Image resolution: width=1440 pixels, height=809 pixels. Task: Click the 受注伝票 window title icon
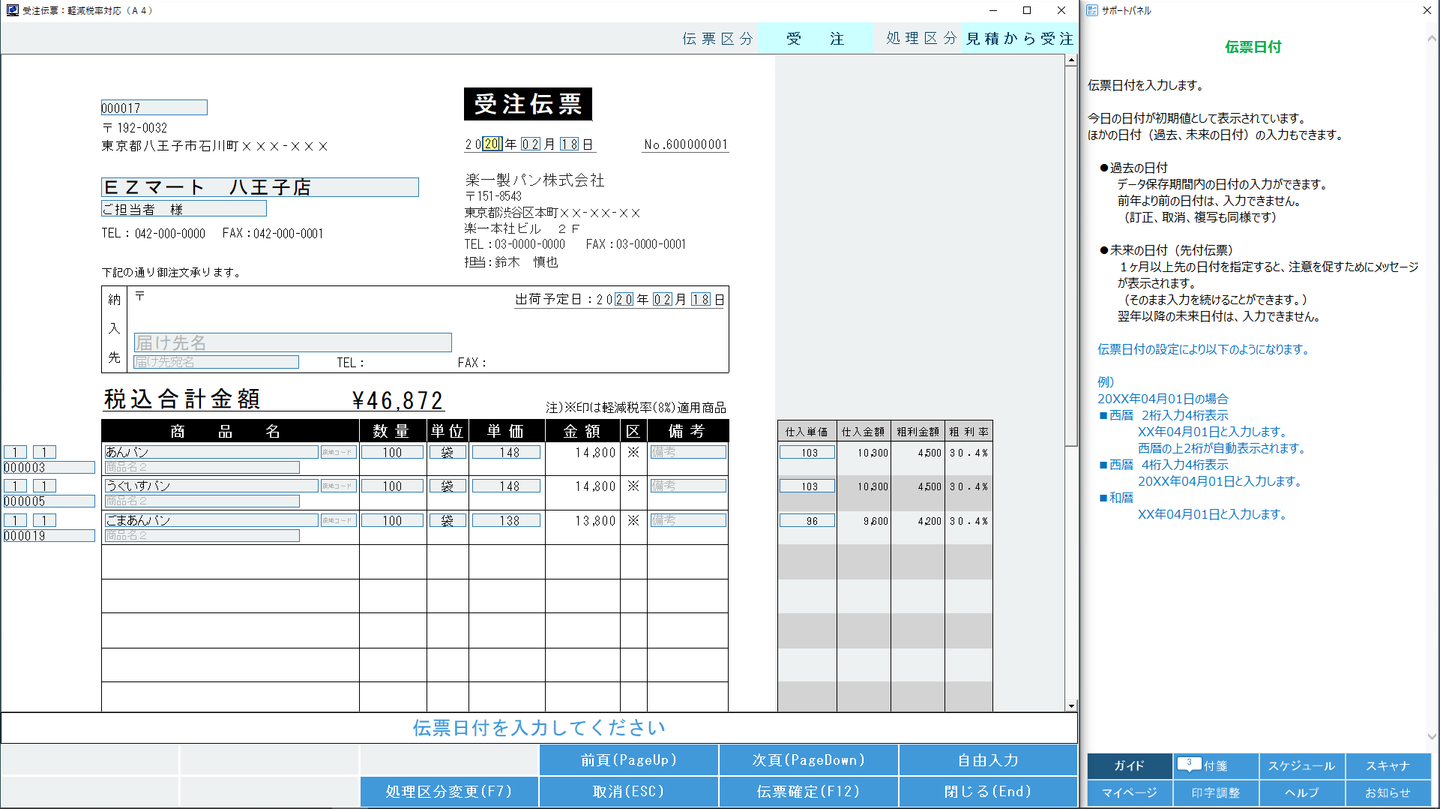coord(11,10)
